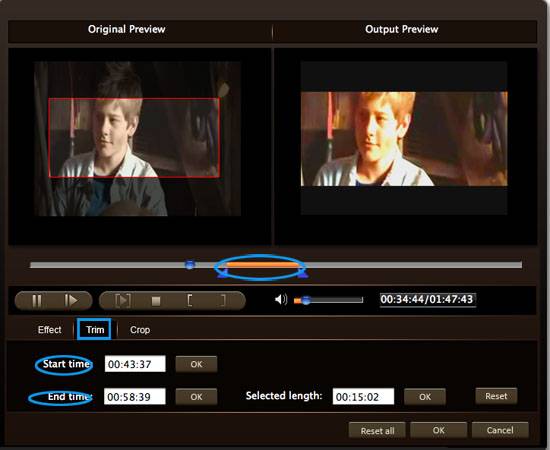Set trim end with right bracket icon

click(x=223, y=301)
